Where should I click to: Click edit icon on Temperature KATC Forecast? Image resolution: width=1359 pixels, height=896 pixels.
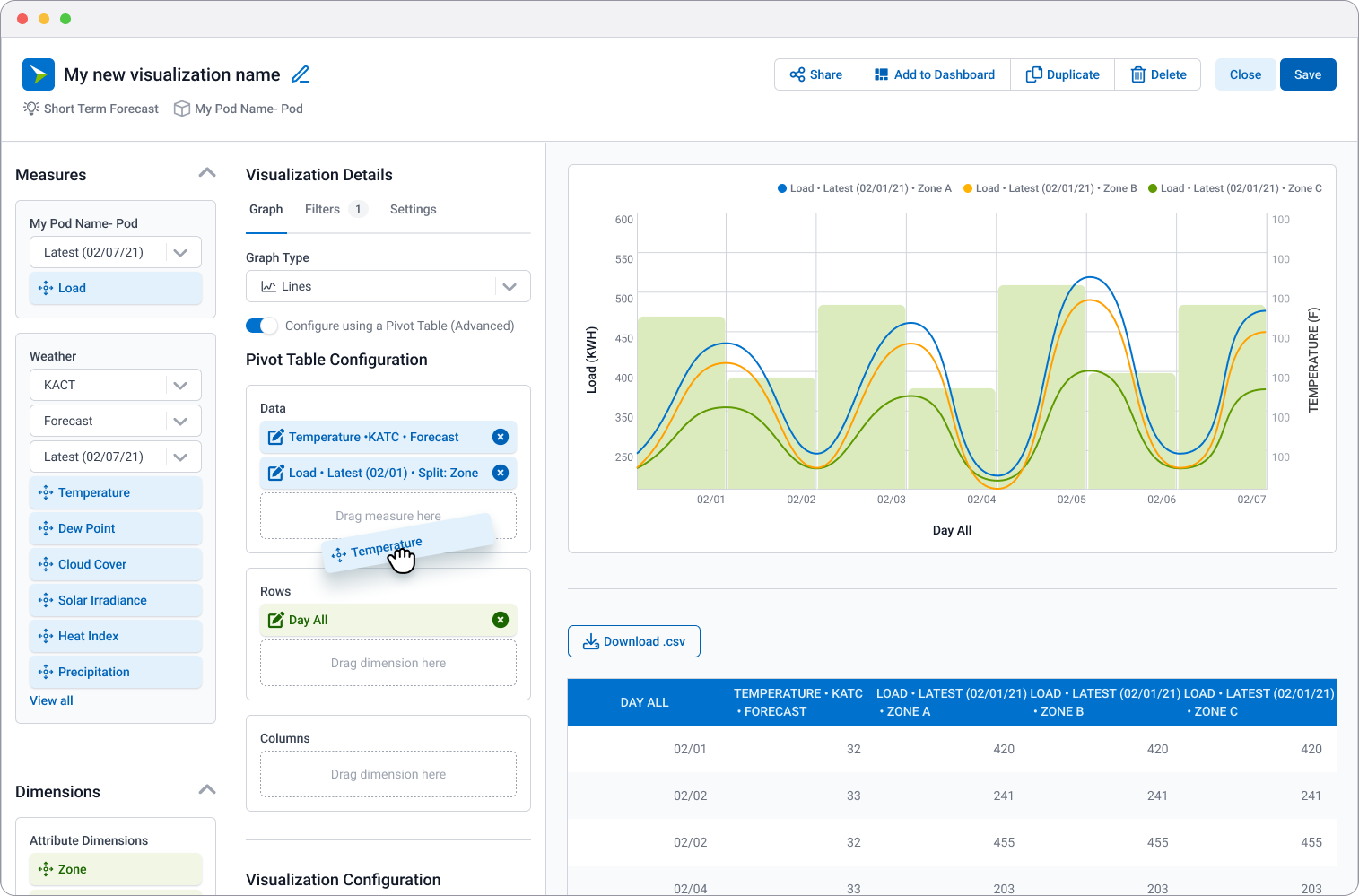click(x=276, y=437)
